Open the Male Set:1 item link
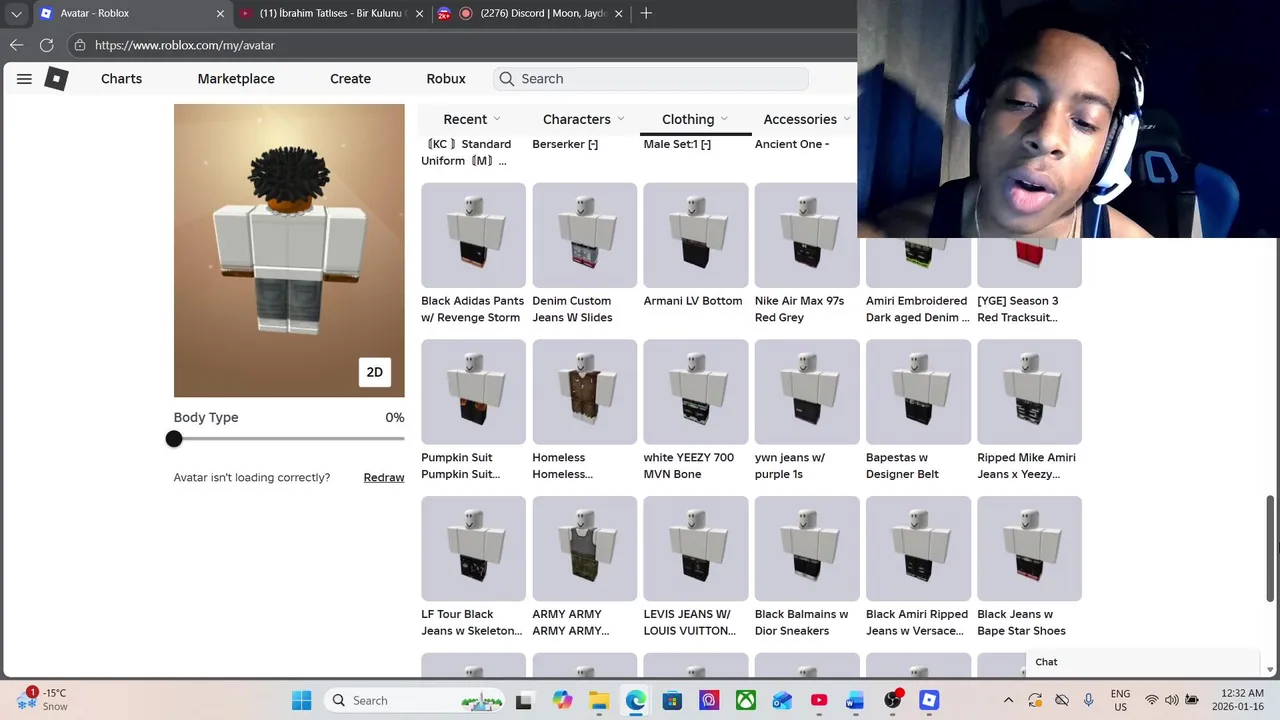Image resolution: width=1280 pixels, height=720 pixels. 677,144
